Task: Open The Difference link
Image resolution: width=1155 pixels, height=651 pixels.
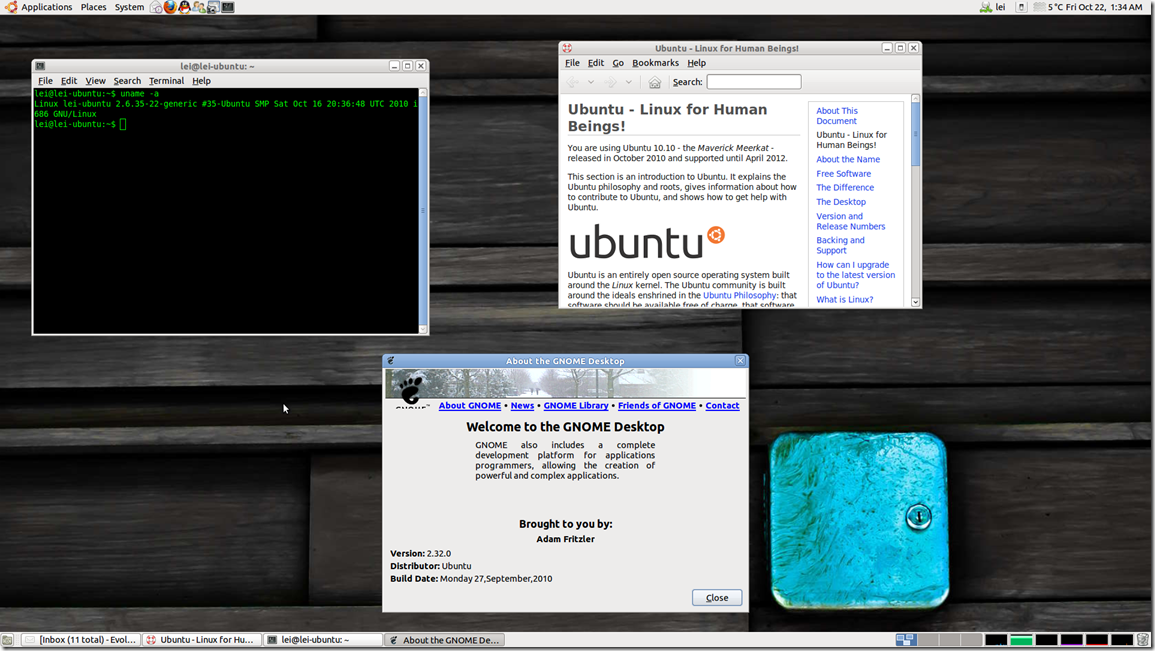Action: [x=845, y=188]
